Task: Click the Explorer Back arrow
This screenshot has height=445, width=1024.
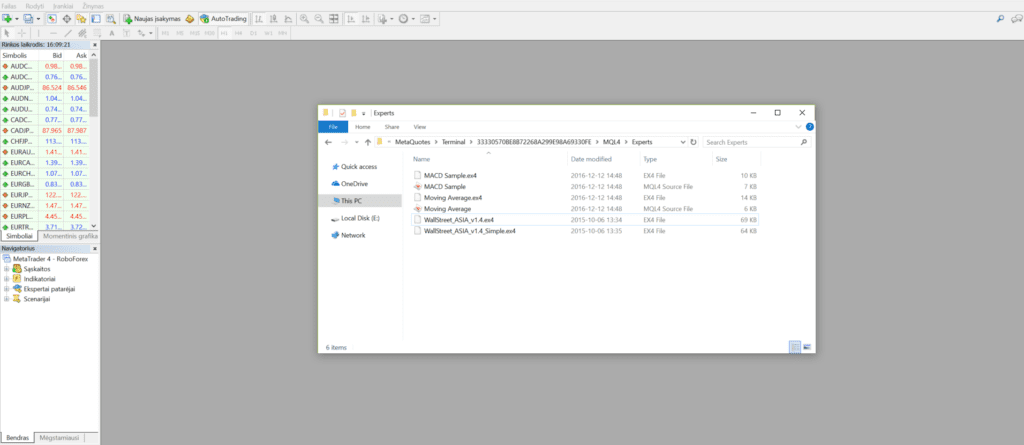Action: pos(328,142)
